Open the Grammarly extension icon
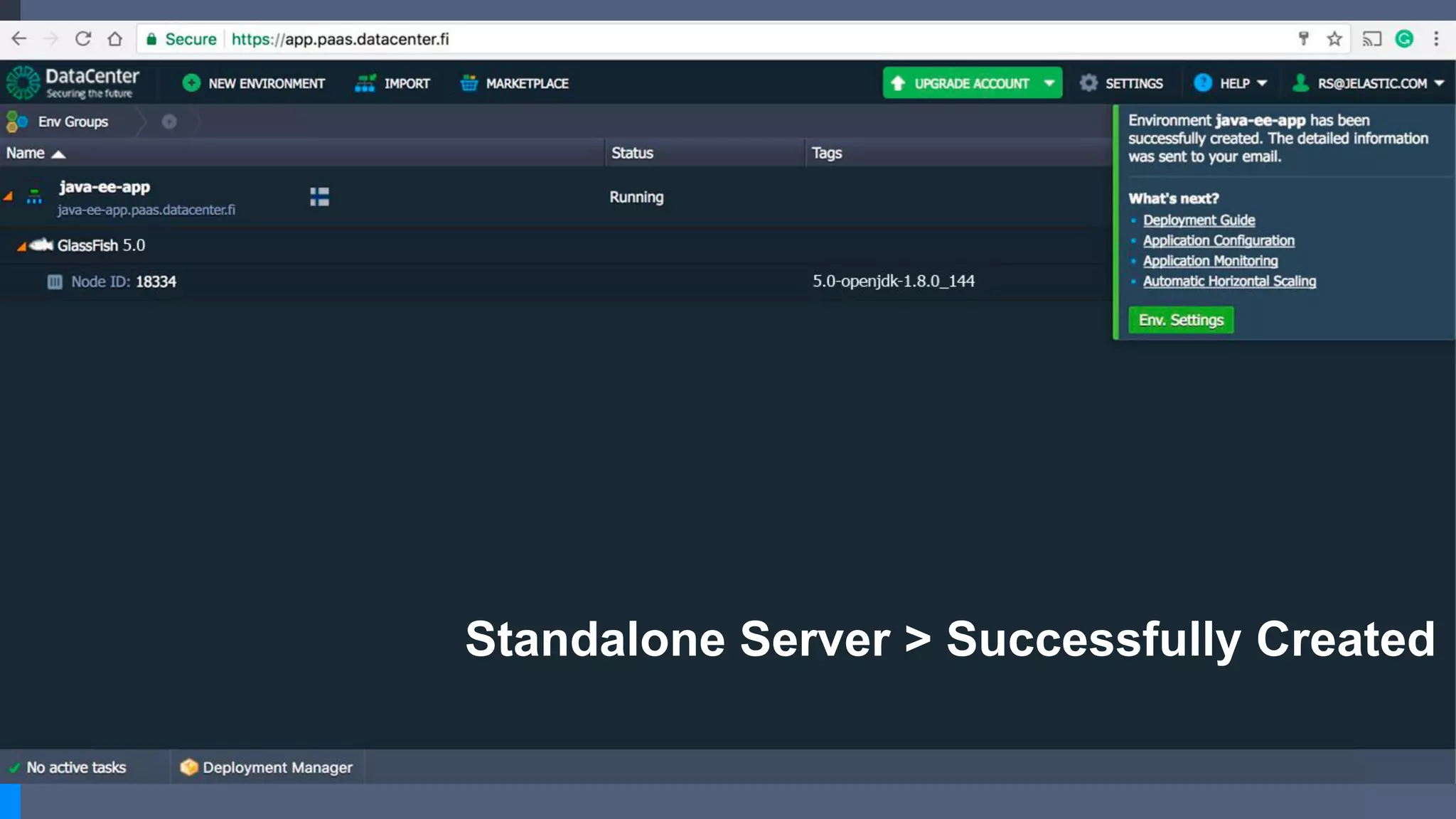The height and width of the screenshot is (819, 1456). (1404, 39)
